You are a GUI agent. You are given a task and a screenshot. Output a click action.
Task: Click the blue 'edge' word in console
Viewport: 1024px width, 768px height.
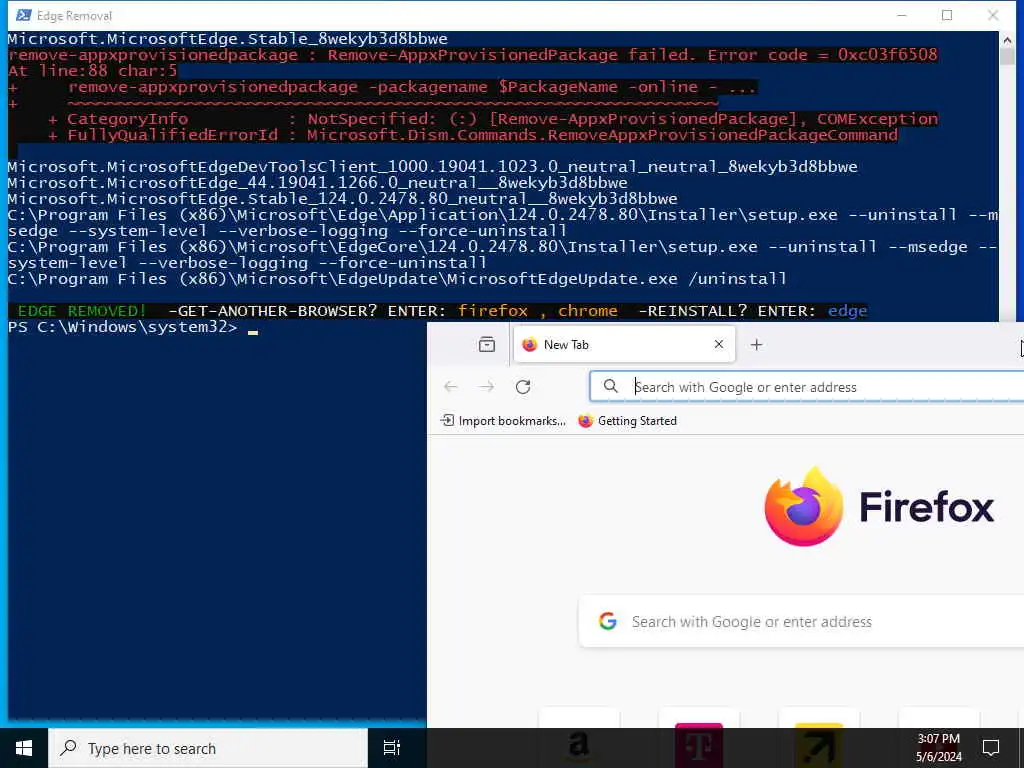click(x=847, y=311)
